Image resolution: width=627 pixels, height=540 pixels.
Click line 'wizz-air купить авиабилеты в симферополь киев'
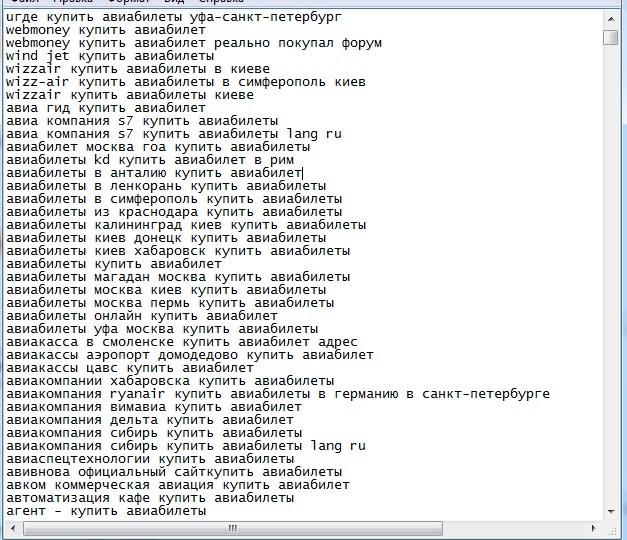coord(186,82)
